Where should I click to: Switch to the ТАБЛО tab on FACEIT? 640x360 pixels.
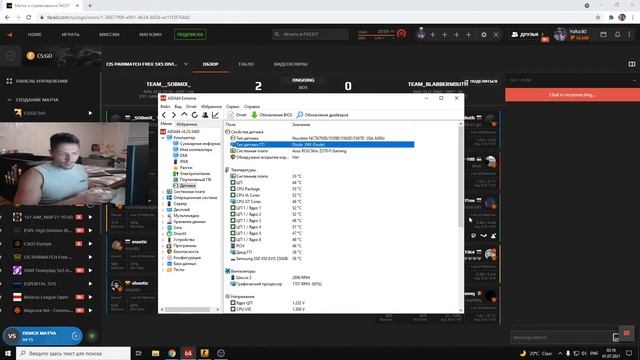(x=246, y=64)
